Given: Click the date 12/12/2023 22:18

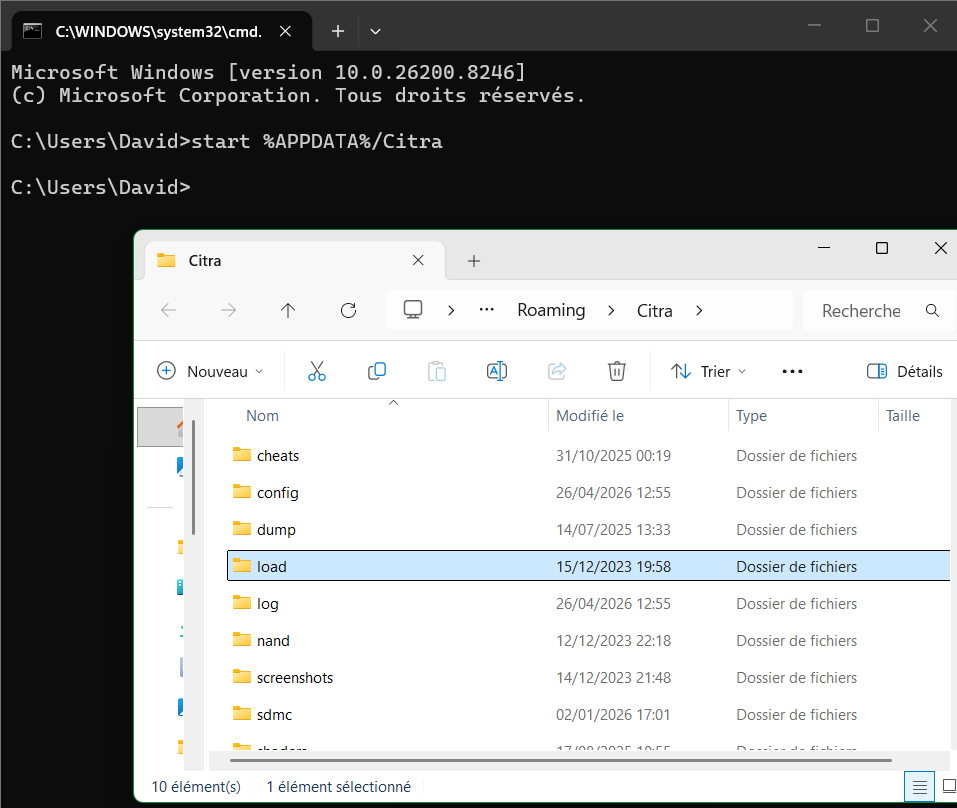Looking at the screenshot, I should [x=613, y=641].
